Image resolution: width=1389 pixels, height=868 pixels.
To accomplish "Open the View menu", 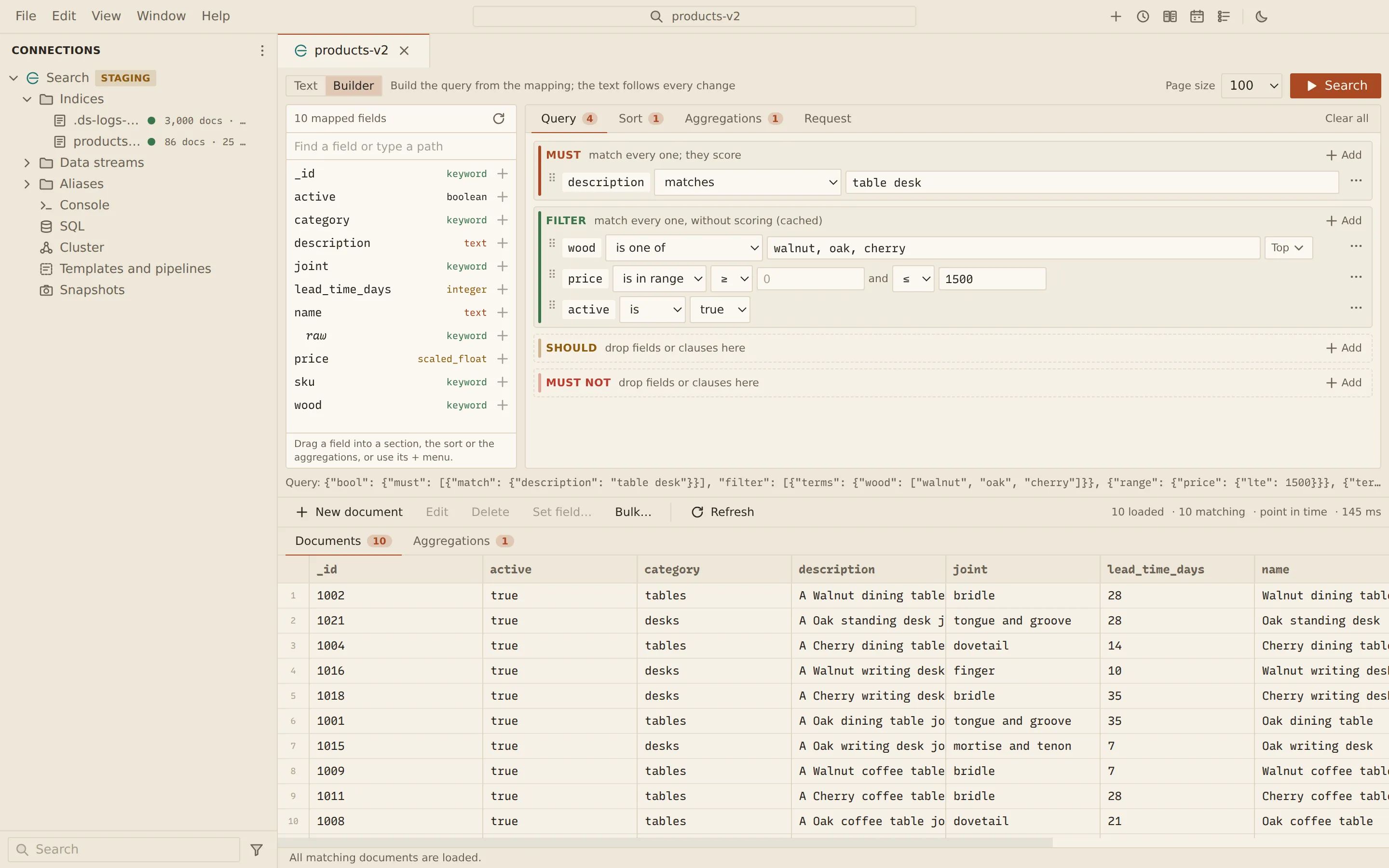I will 106,16.
